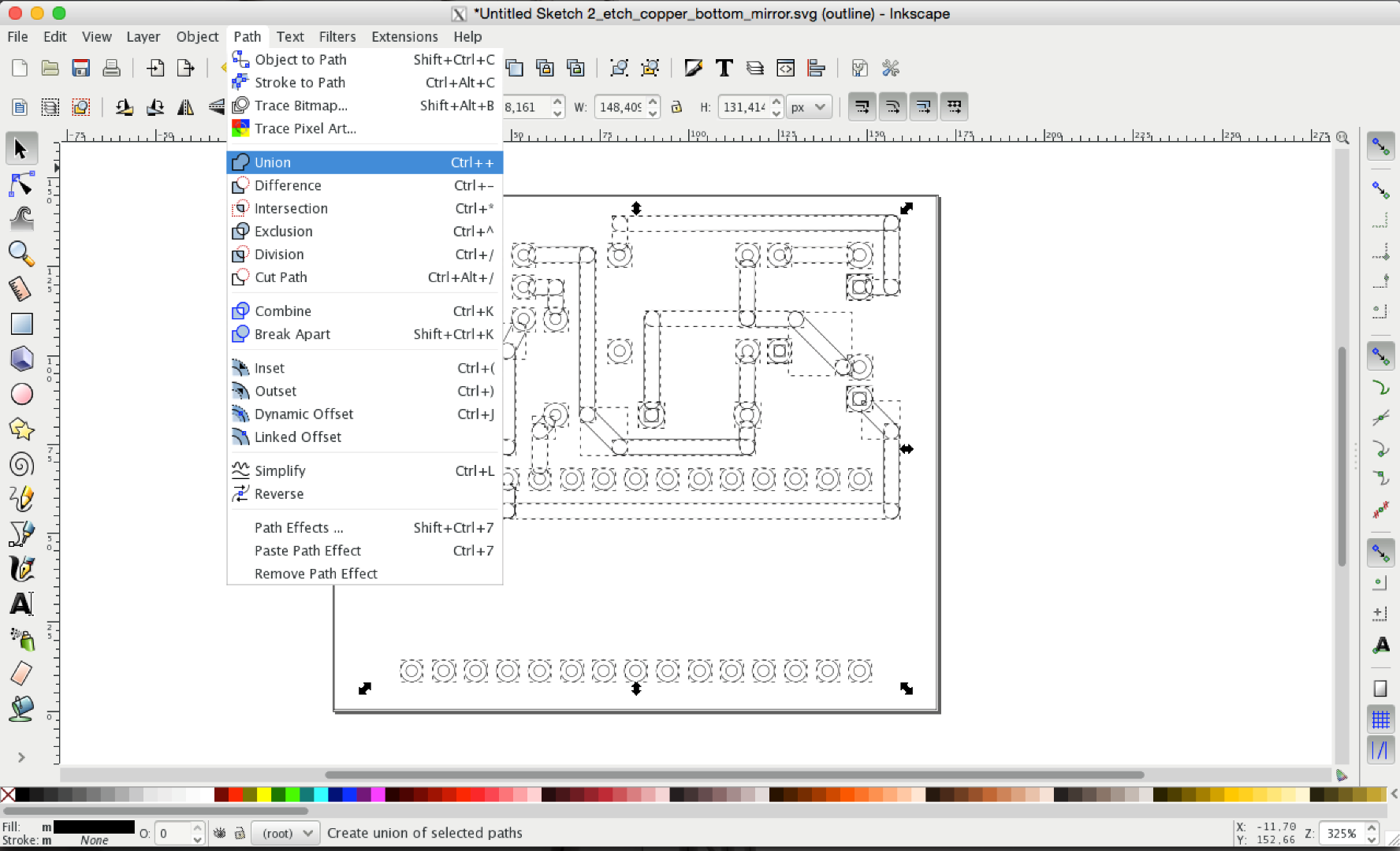
Task: Create a clone of selection
Action: [545, 69]
